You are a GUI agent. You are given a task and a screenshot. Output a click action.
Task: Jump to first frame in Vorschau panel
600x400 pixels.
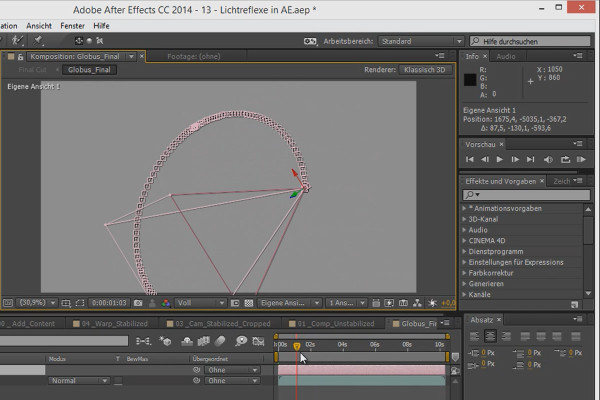(x=470, y=159)
